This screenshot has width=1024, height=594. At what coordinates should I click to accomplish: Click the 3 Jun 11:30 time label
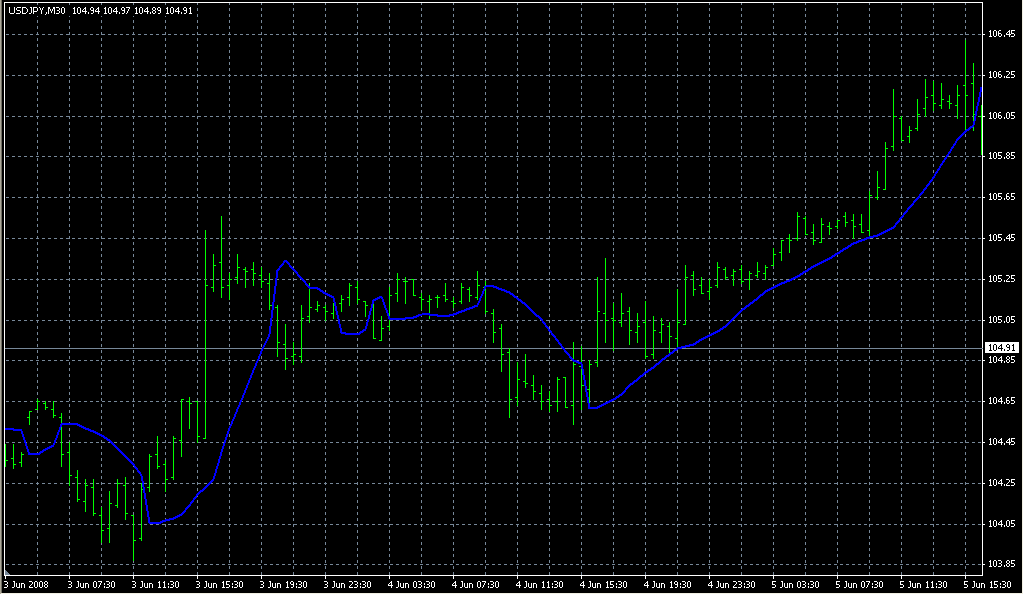pos(155,584)
